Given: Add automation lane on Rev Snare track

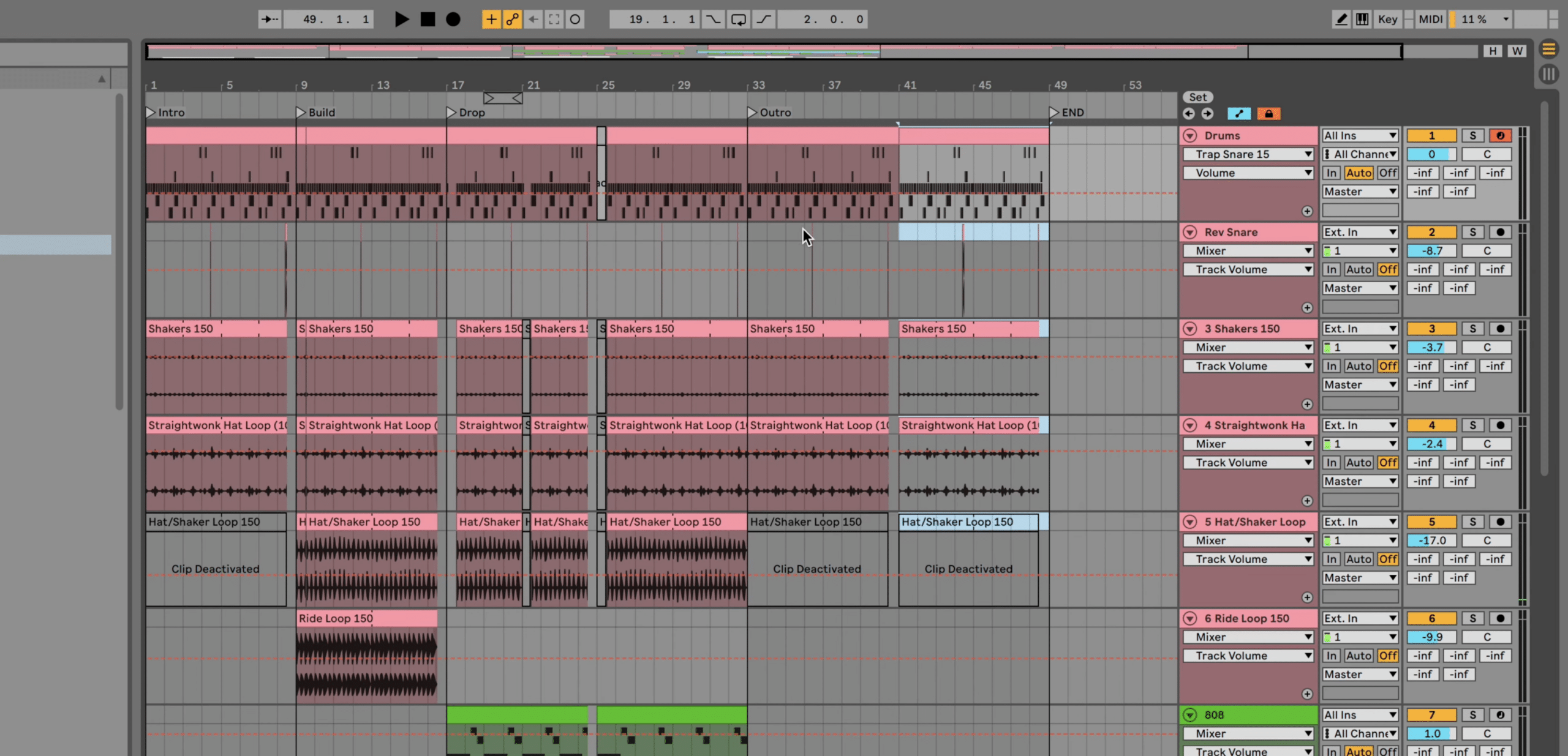Looking at the screenshot, I should click(1307, 307).
